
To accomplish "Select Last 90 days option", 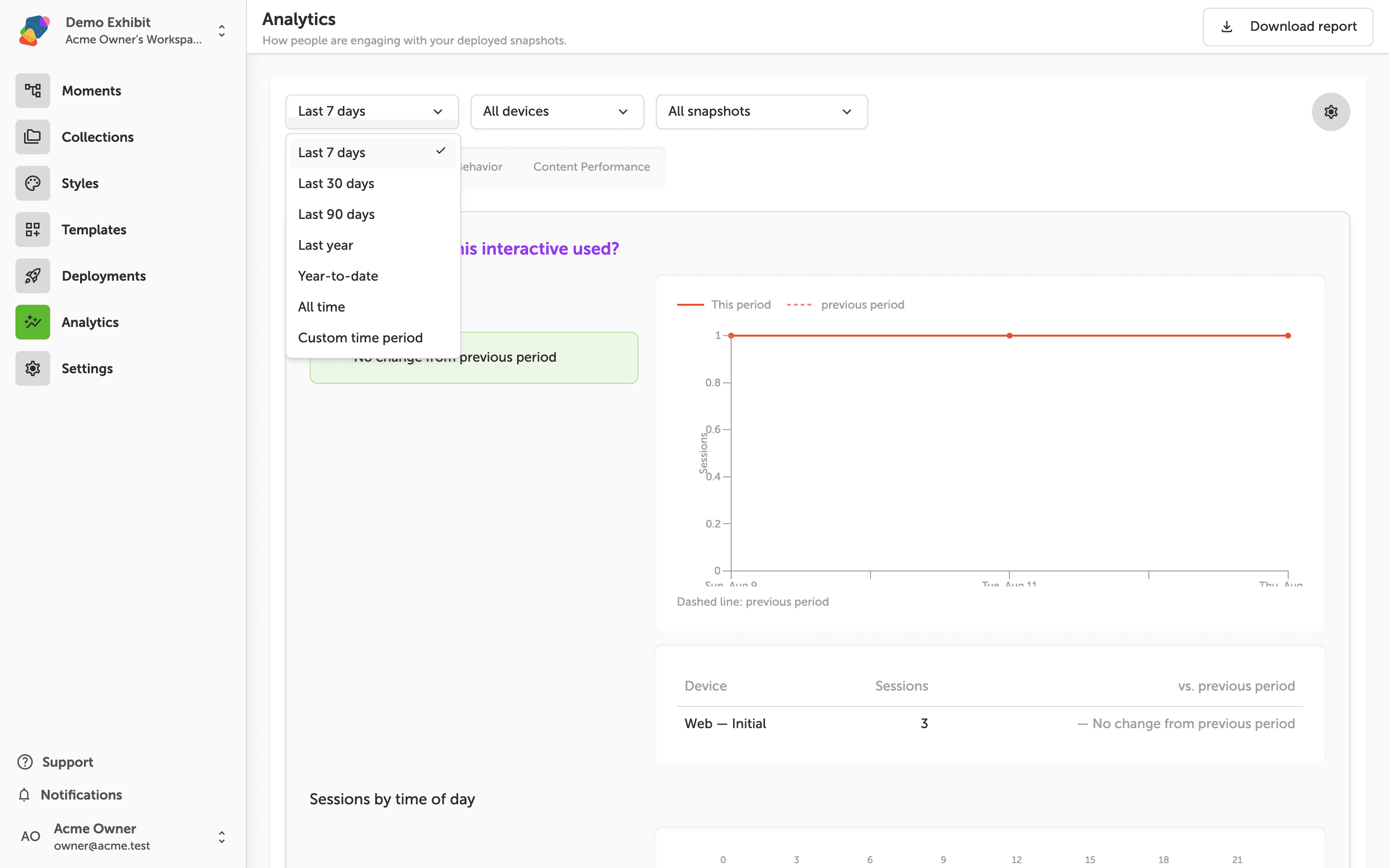I will 372,214.
